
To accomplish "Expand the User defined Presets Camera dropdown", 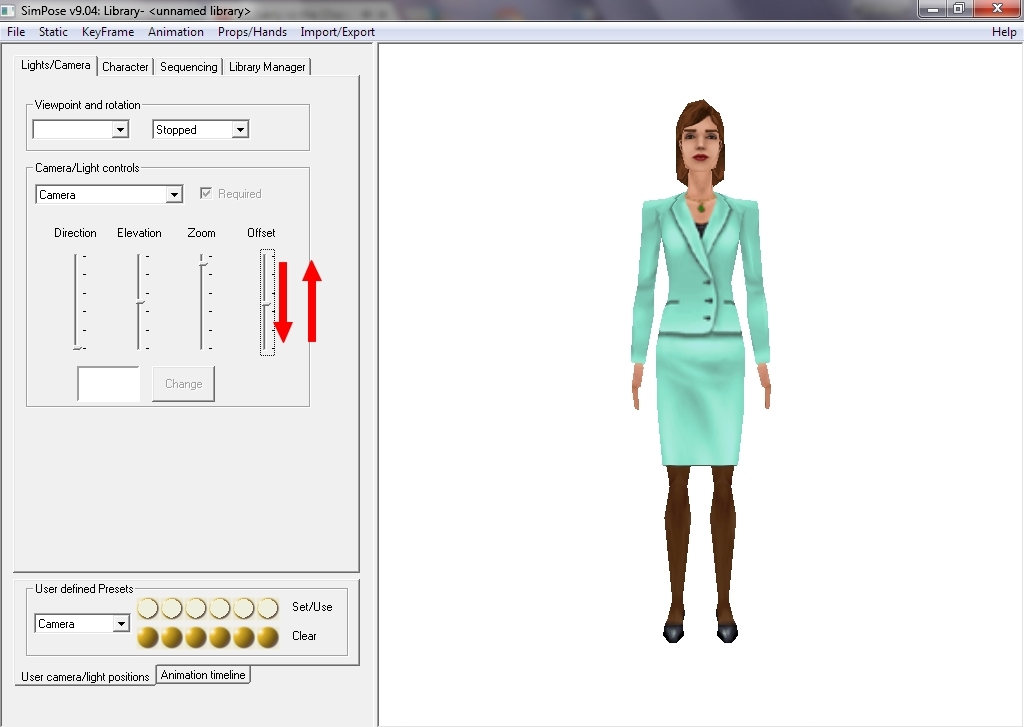I will tap(121, 624).
